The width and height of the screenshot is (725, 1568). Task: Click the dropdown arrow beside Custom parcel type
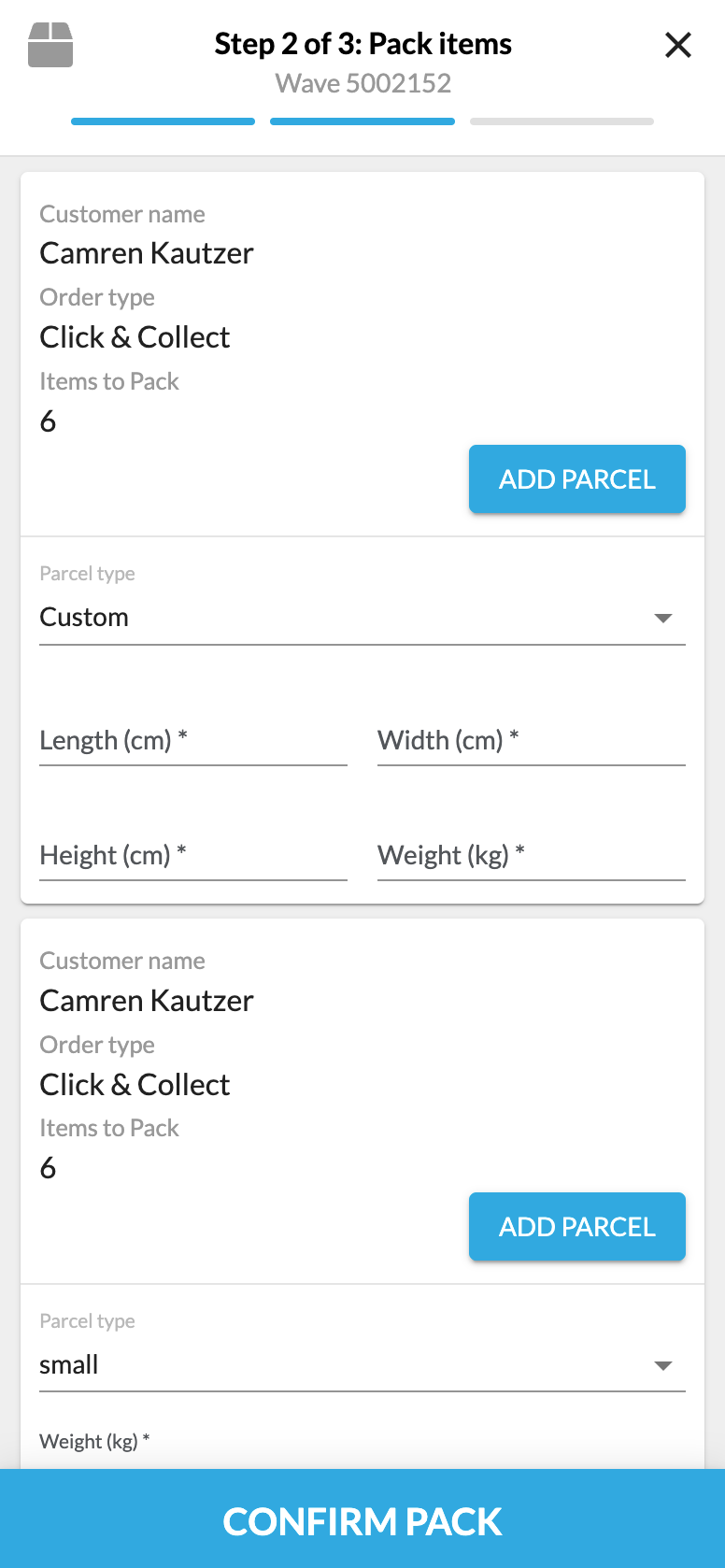[663, 618]
